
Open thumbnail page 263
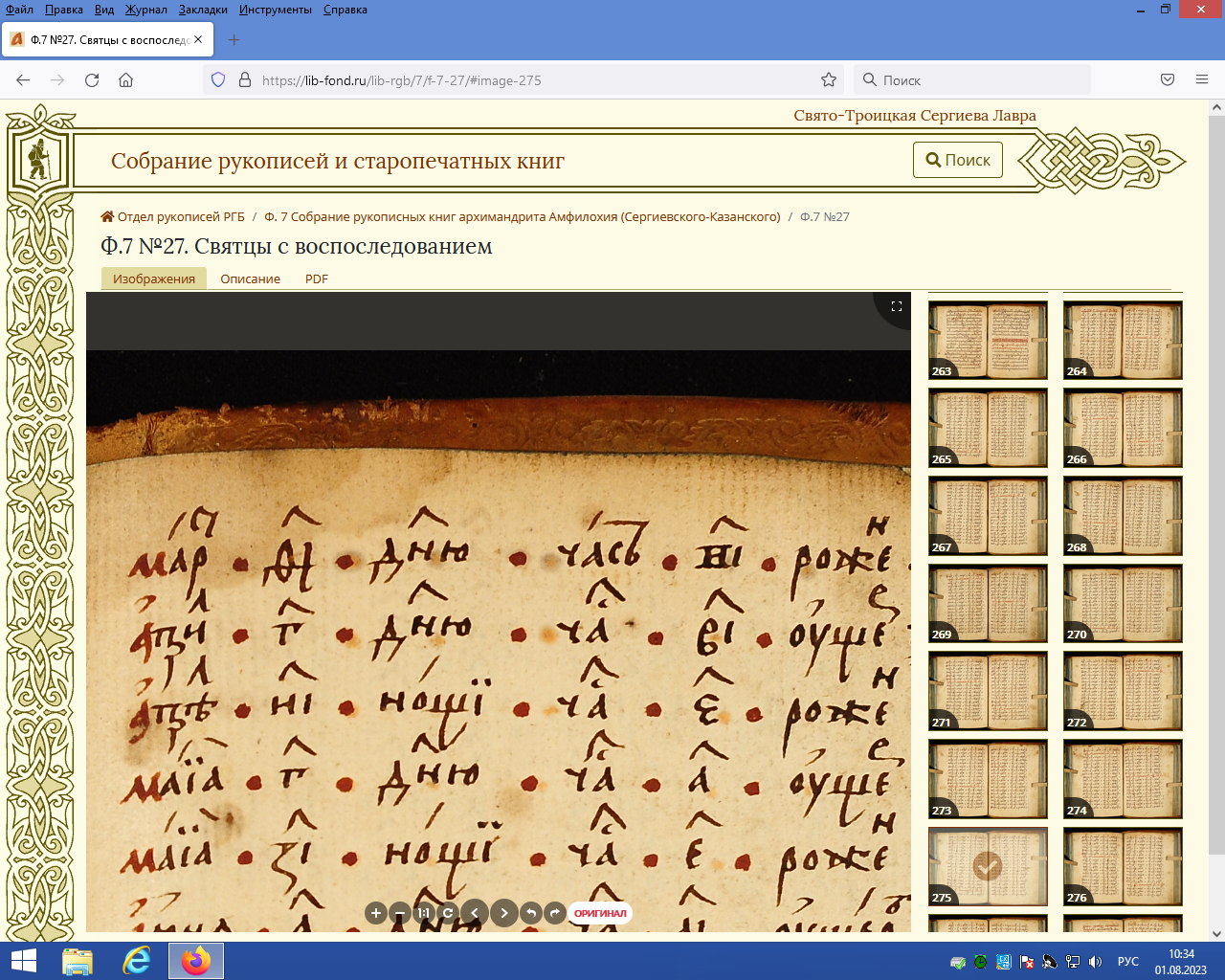tap(988, 340)
